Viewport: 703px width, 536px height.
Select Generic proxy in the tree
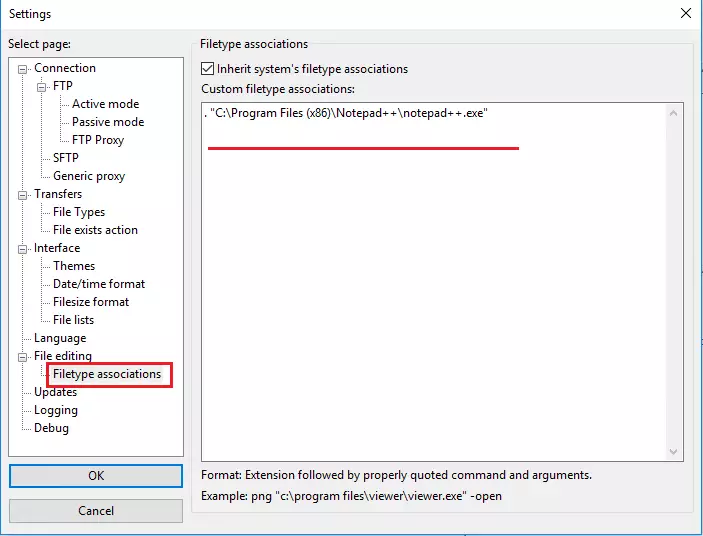tap(89, 176)
